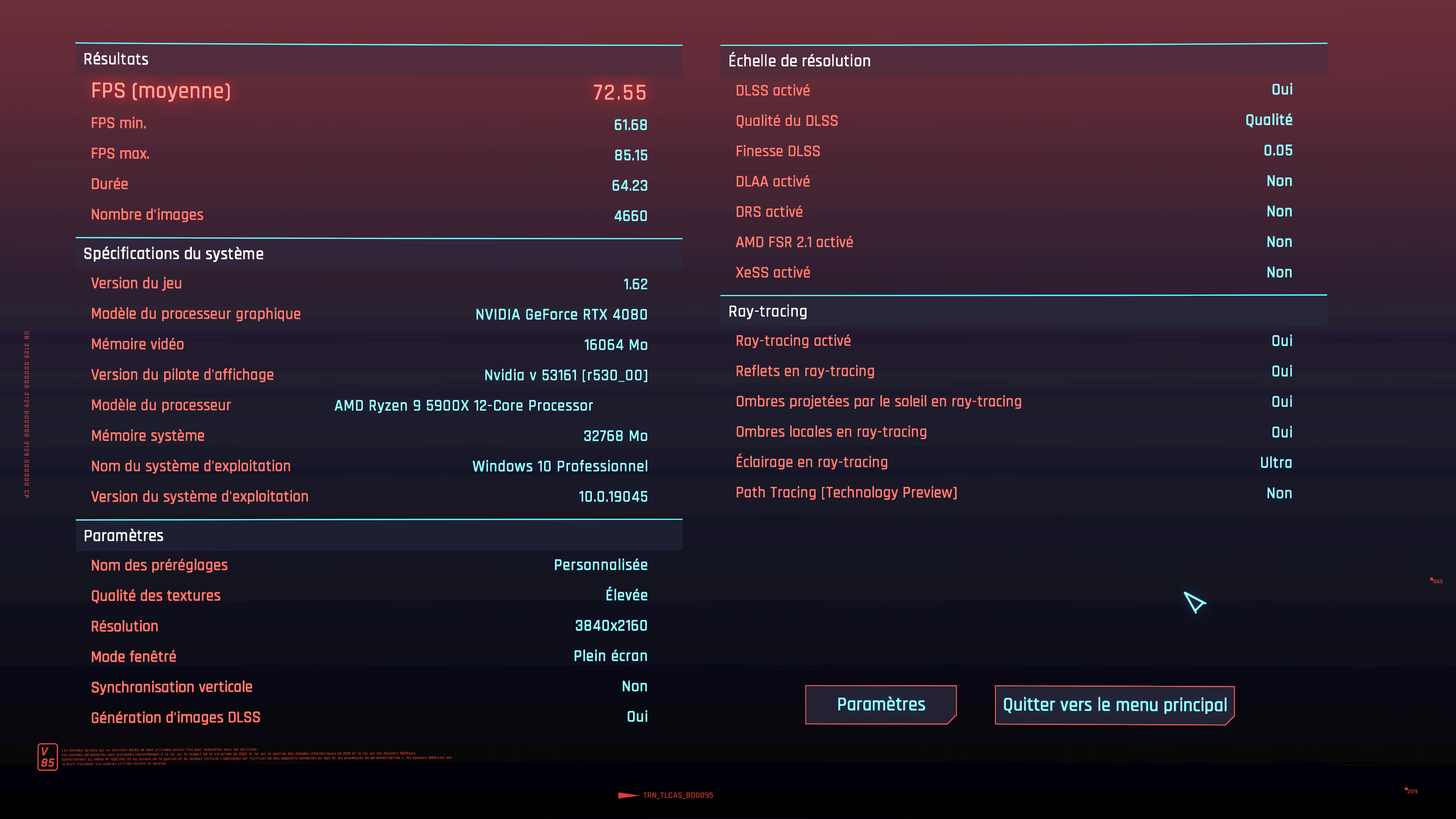Click Synchronisation verticale Non value
The height and width of the screenshot is (819, 1456).
coord(634,687)
